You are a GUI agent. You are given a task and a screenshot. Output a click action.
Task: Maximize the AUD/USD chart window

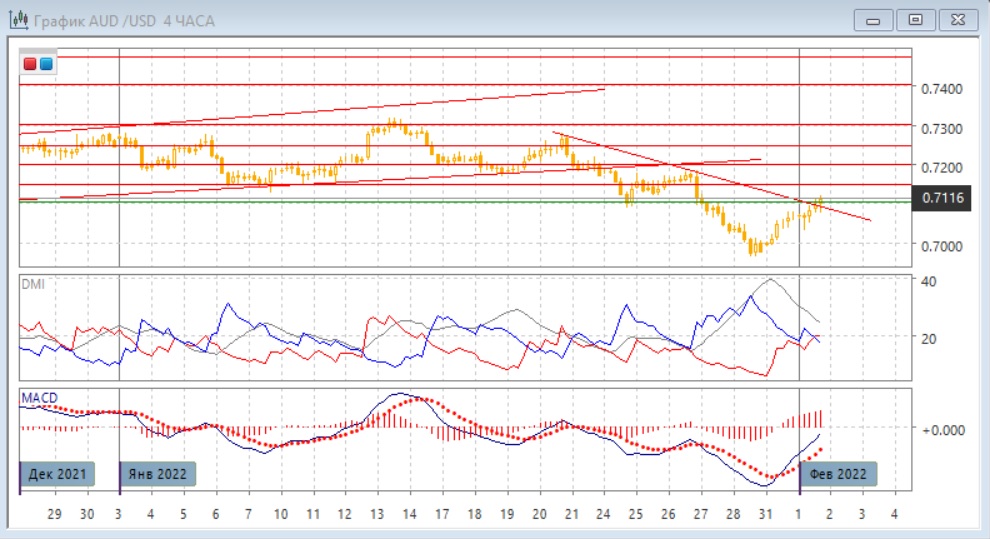915,20
